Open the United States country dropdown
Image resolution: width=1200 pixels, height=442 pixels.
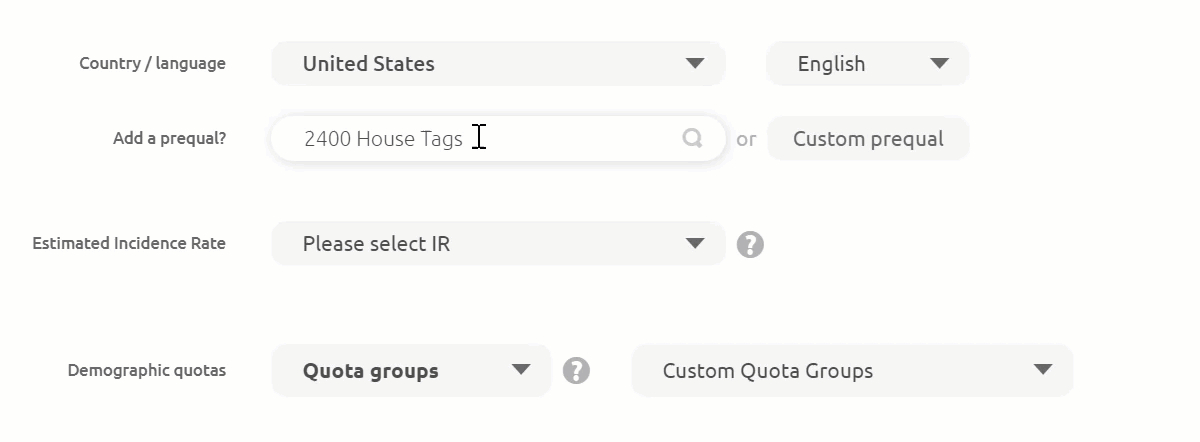click(x=498, y=63)
